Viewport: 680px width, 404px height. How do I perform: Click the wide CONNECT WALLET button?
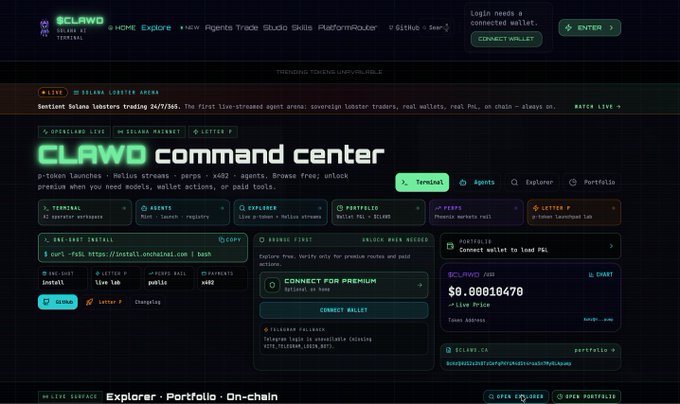click(x=344, y=310)
